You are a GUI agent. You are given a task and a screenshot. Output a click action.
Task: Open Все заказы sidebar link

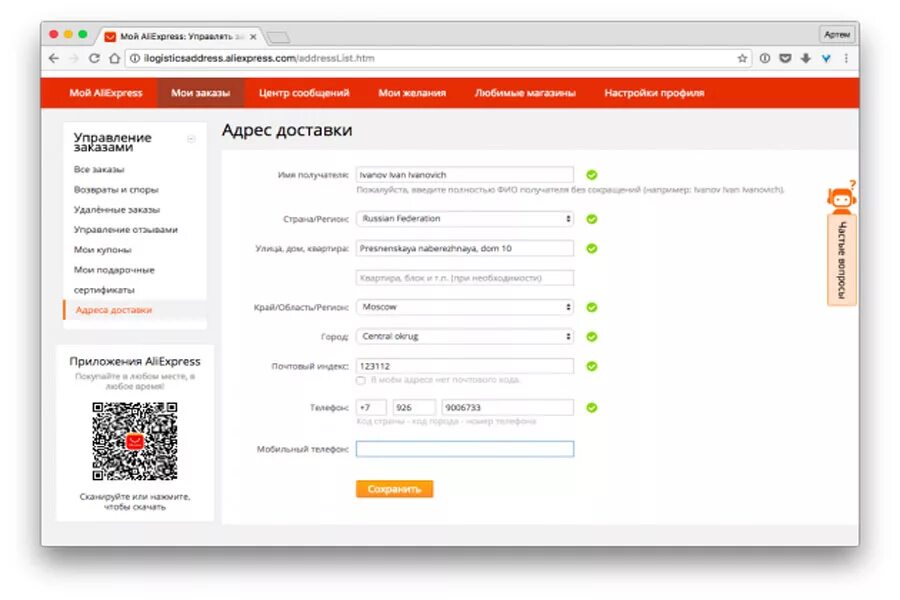coord(99,169)
